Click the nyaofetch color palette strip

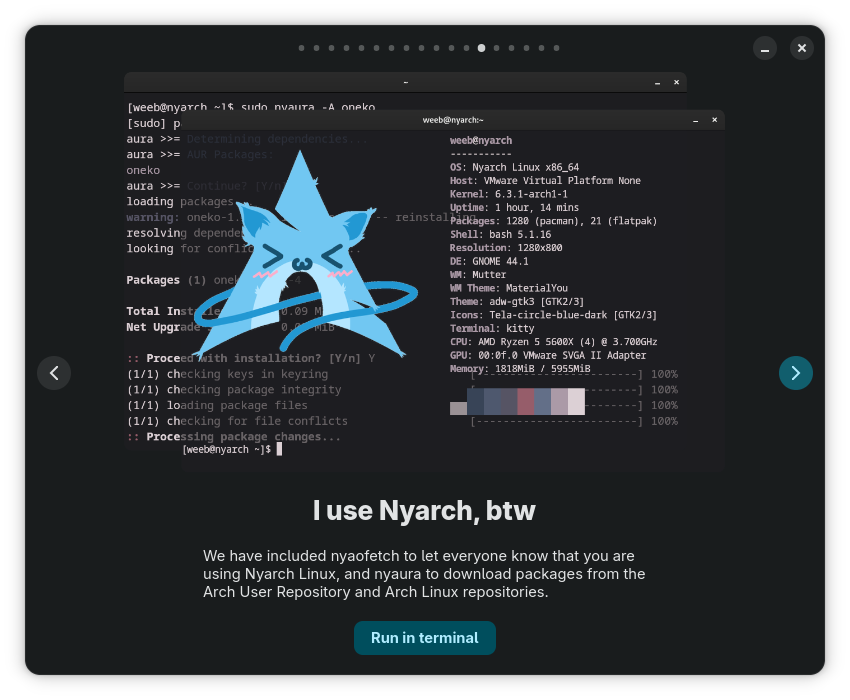pos(517,402)
